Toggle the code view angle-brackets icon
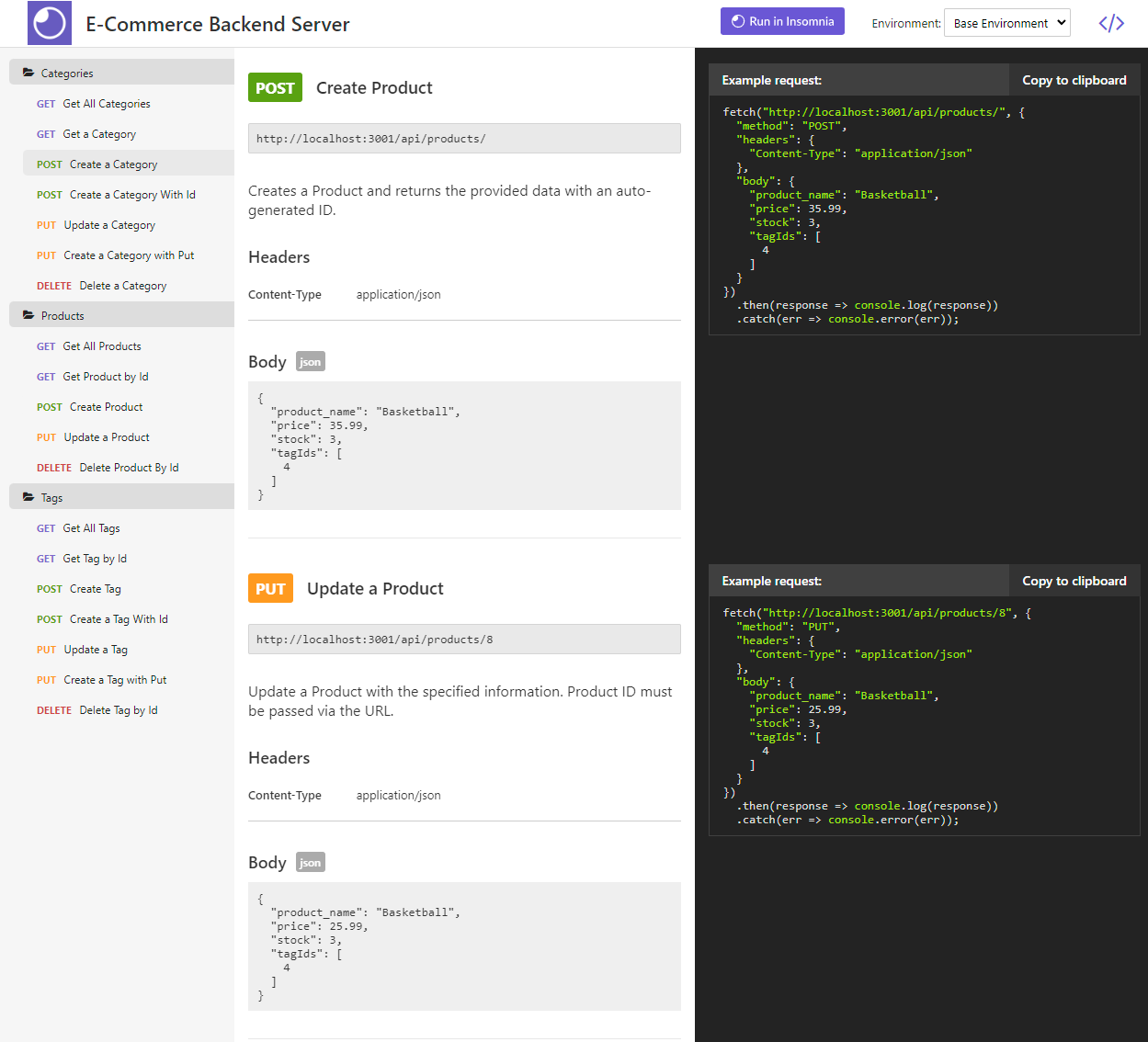 tap(1111, 23)
